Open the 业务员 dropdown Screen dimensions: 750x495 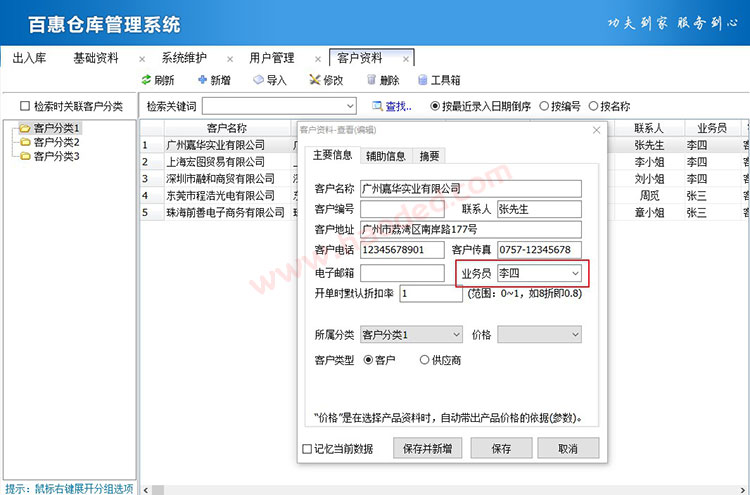click(x=575, y=274)
